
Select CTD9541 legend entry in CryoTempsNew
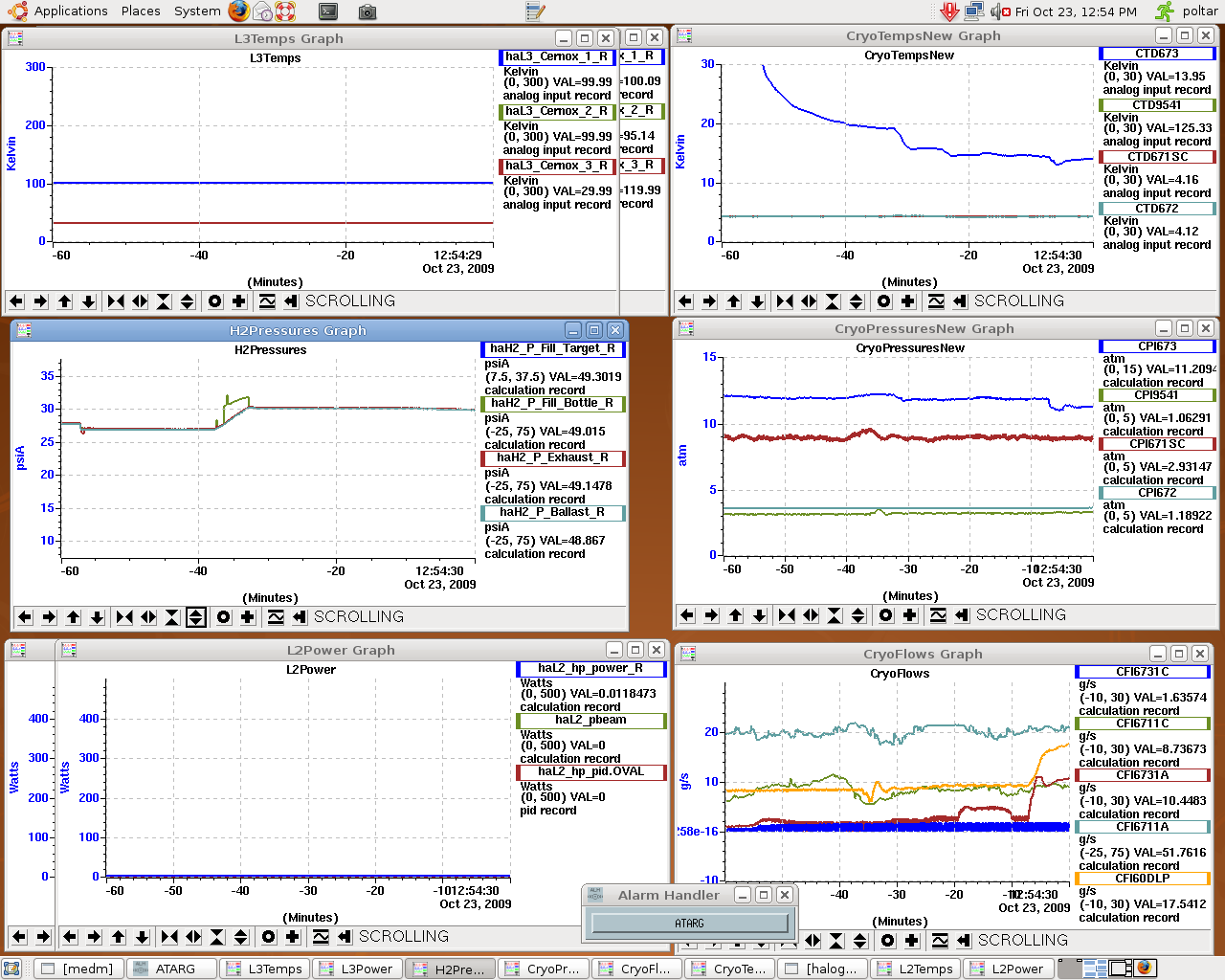tap(1157, 105)
